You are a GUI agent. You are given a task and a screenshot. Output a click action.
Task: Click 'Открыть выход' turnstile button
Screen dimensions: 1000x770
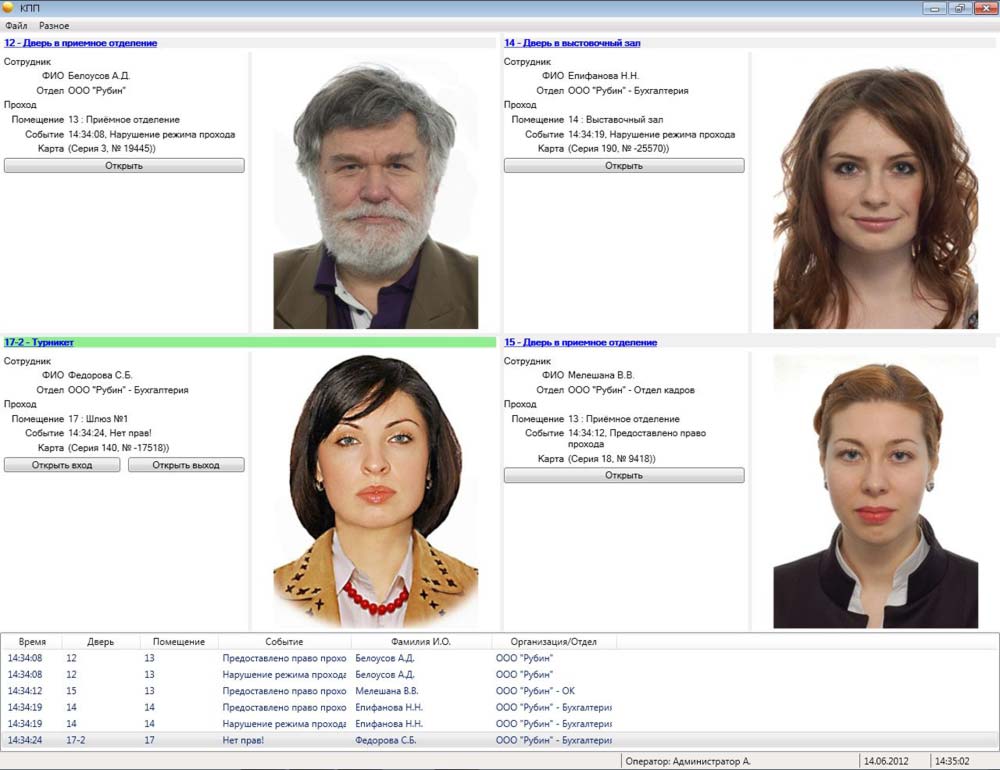[x=186, y=465]
